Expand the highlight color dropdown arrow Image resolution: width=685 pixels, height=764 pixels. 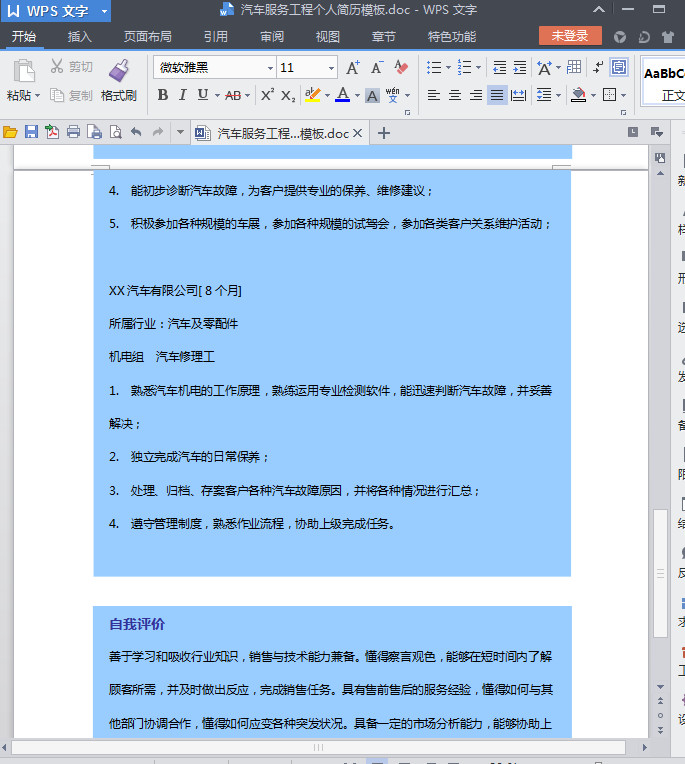tap(327, 96)
